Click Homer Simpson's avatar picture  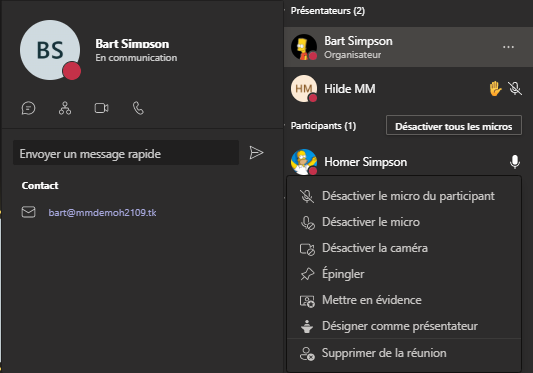coord(304,162)
